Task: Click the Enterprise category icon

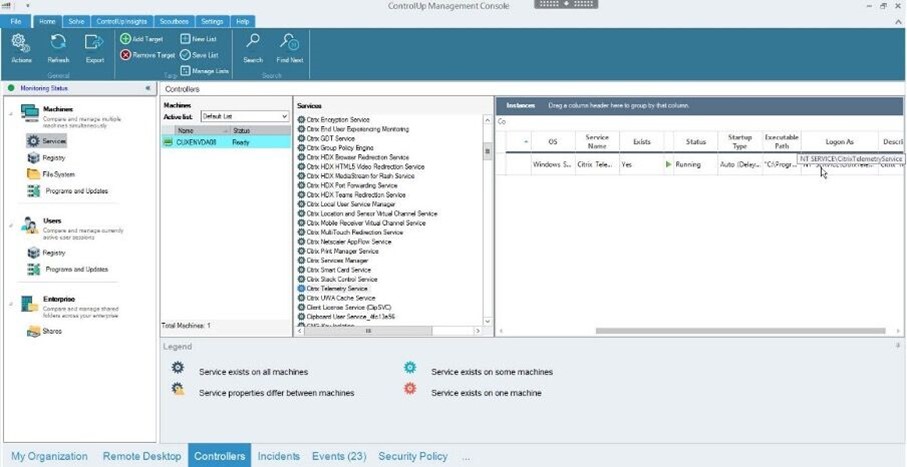Action: pos(30,303)
